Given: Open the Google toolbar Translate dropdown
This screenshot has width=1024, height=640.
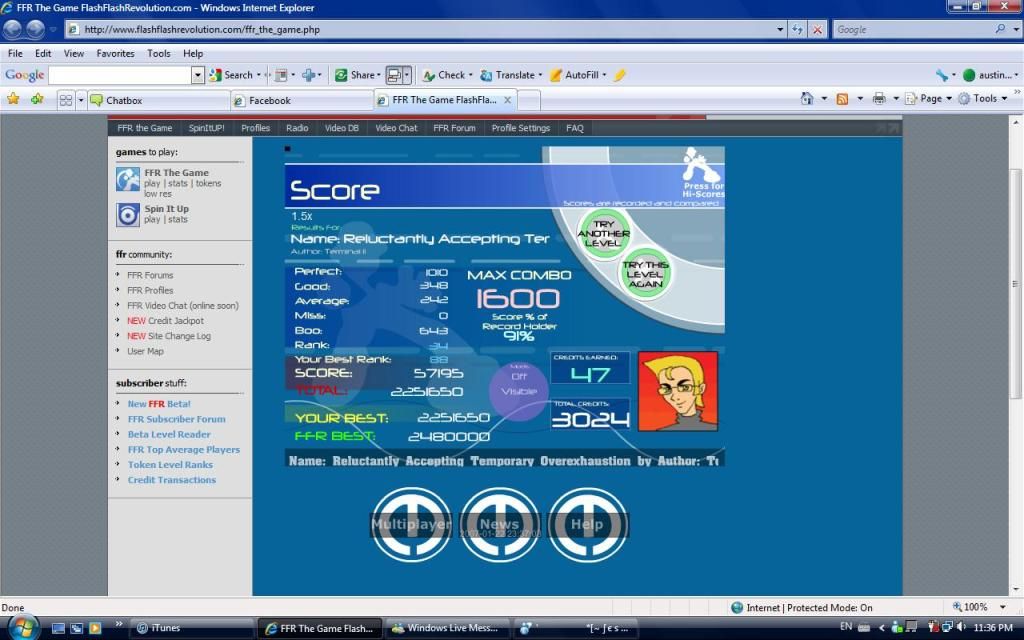Looking at the screenshot, I should coord(514,75).
